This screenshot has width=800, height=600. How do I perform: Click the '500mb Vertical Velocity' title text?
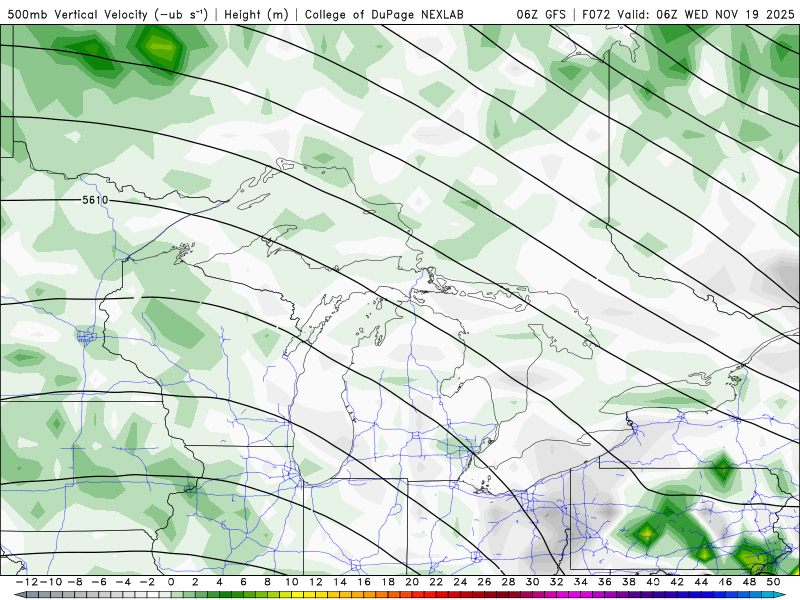click(x=77, y=14)
